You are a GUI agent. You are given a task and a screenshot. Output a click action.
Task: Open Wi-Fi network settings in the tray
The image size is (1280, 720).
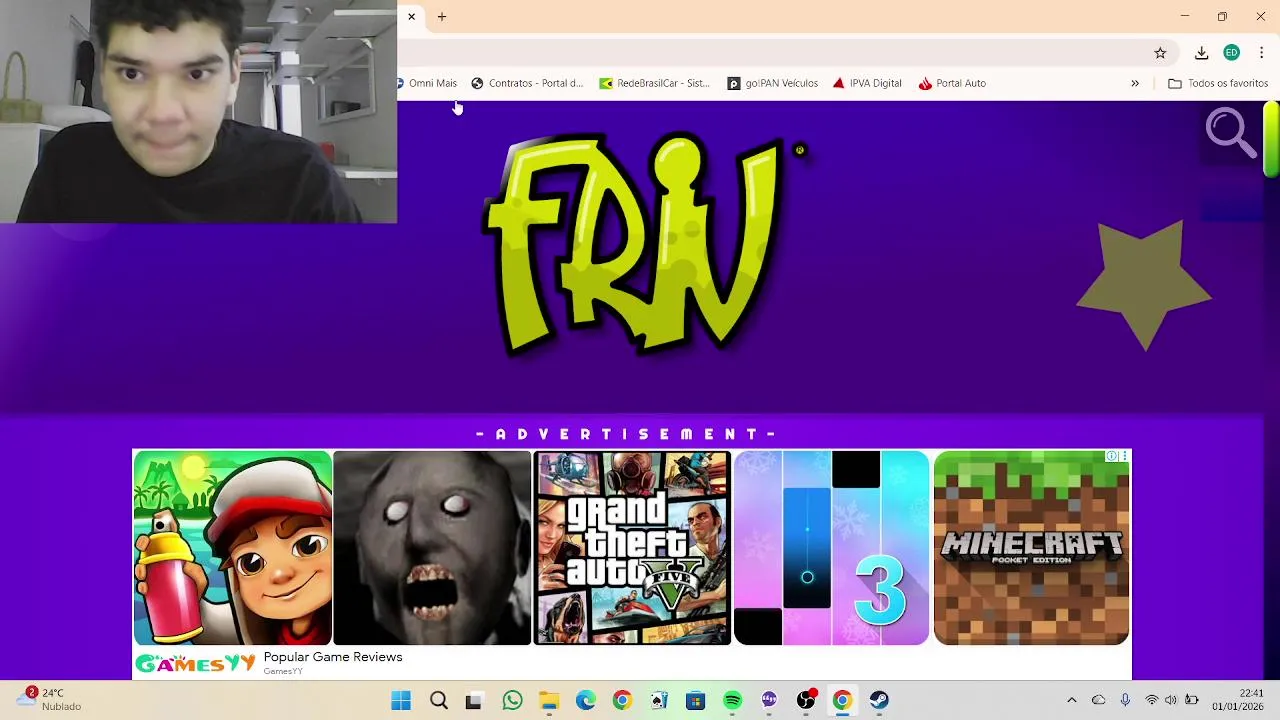[1152, 700]
